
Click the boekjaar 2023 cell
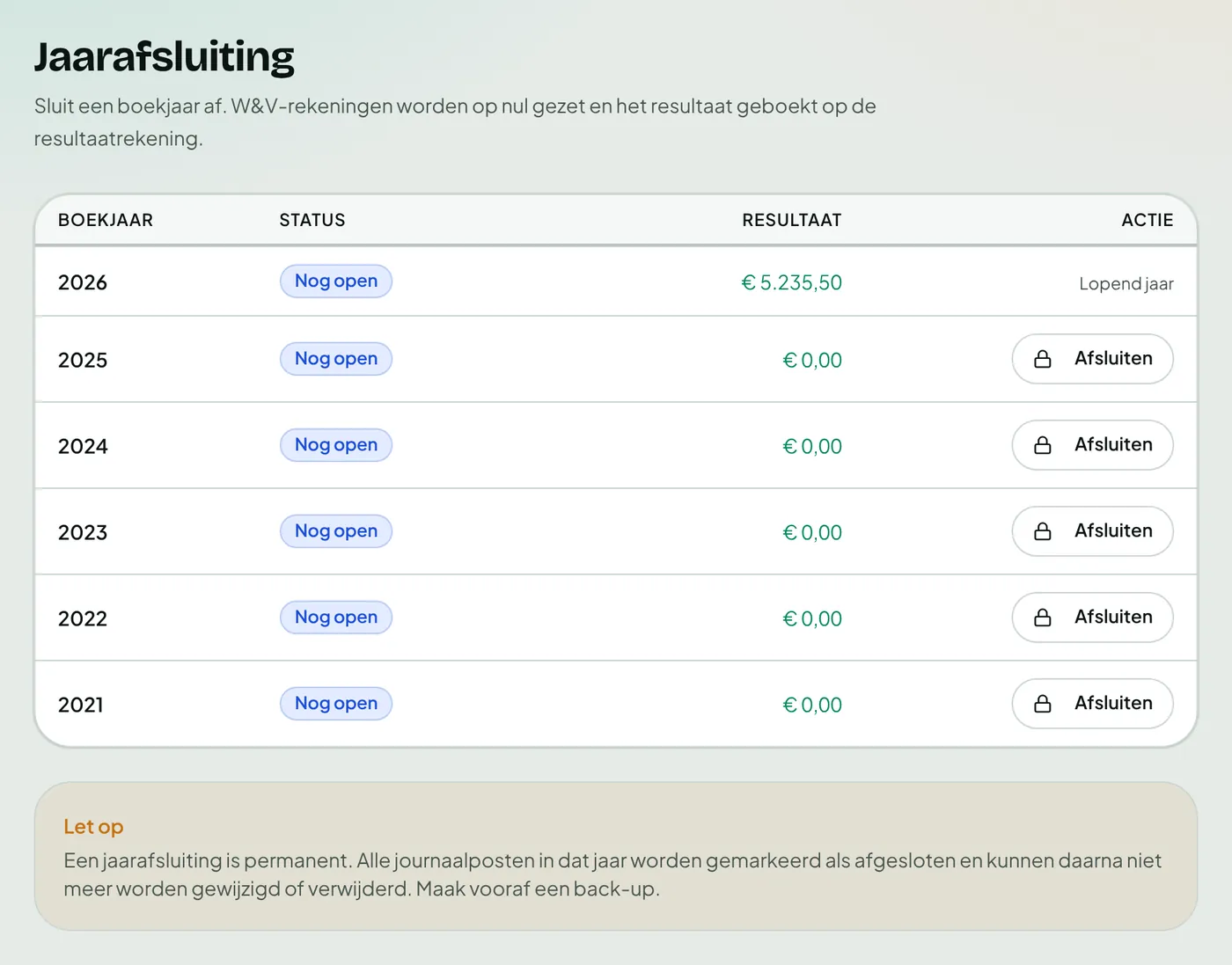(x=83, y=532)
